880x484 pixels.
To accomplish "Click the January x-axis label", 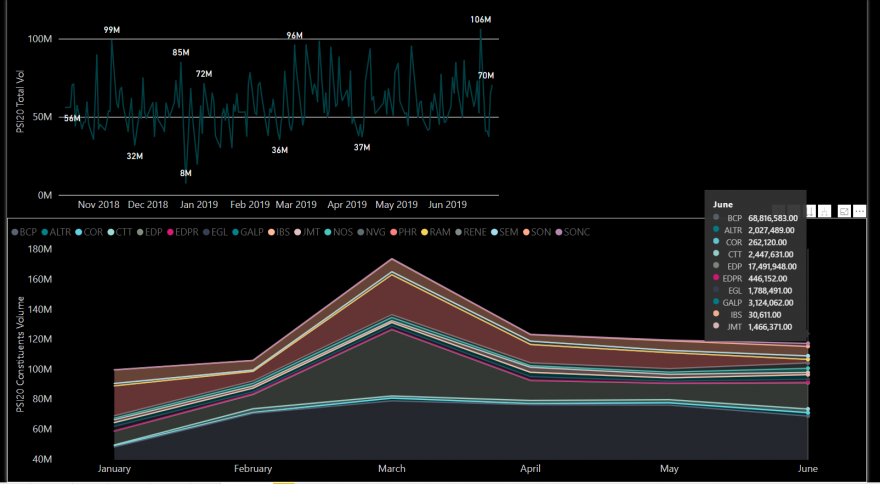I will click(114, 467).
